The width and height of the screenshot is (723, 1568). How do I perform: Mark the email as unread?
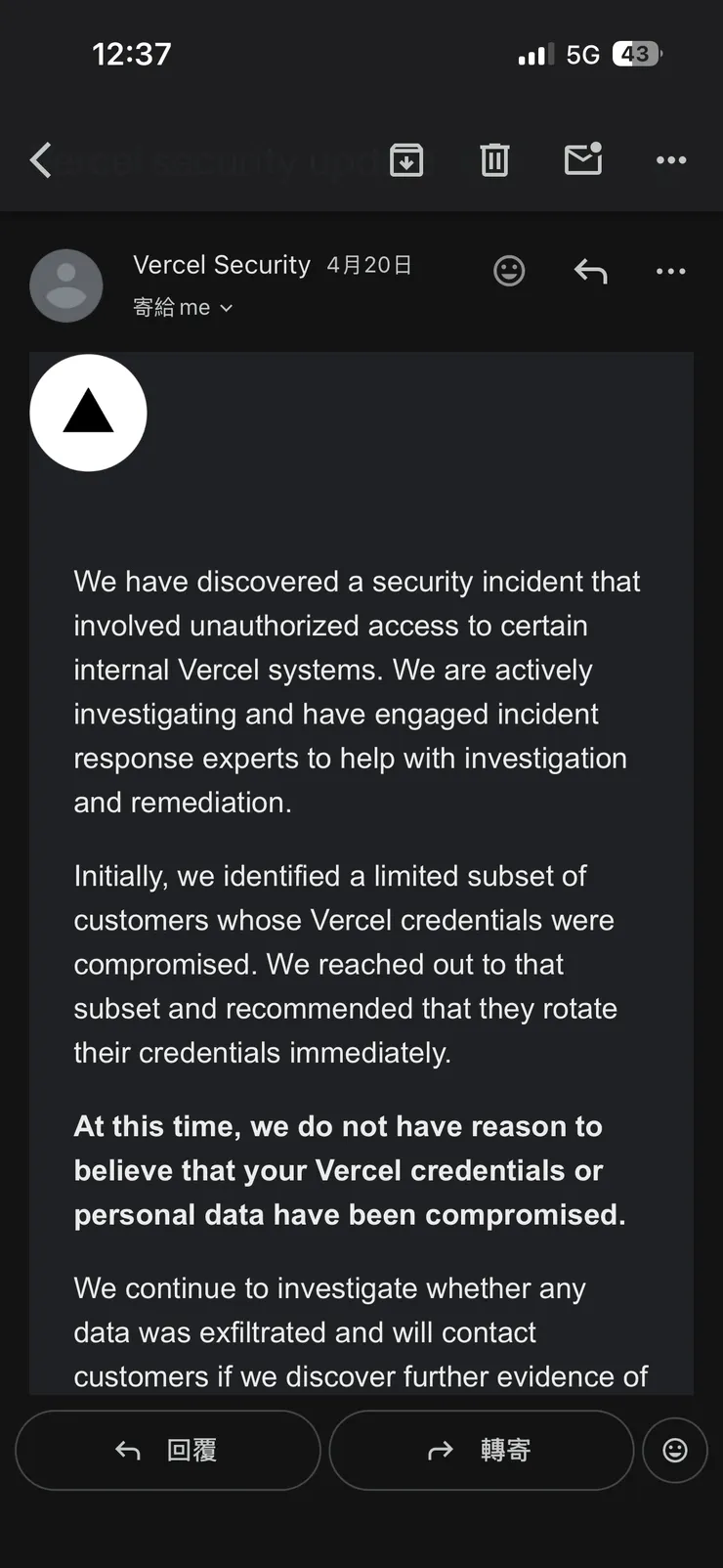click(x=583, y=159)
